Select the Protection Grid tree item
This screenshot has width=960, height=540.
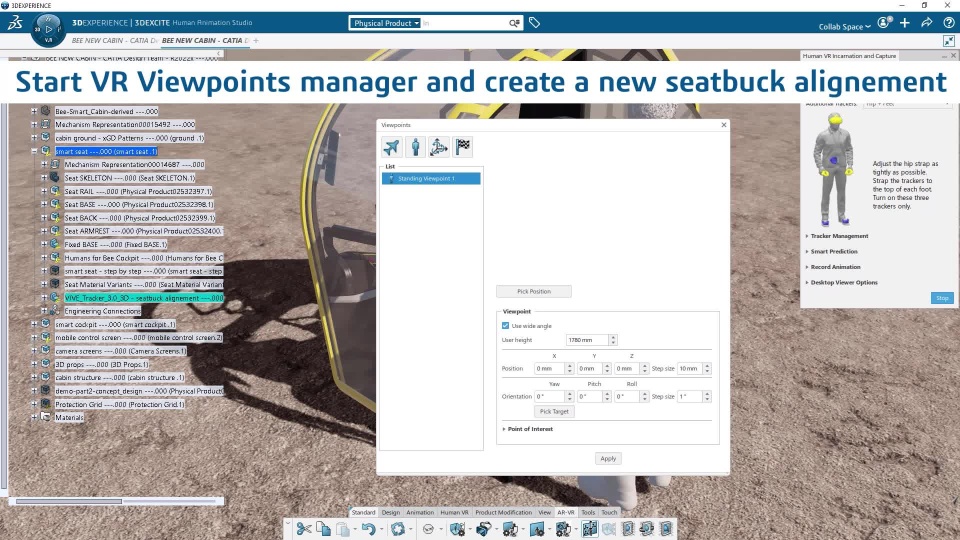[119, 404]
